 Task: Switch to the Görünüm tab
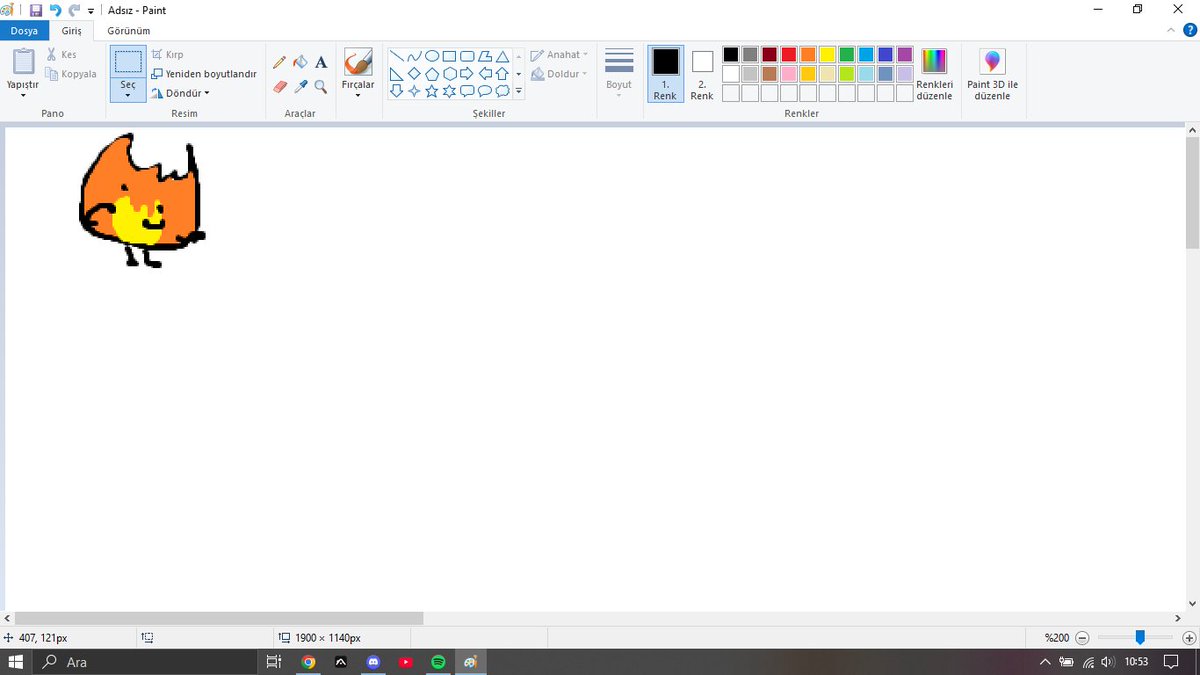129,31
